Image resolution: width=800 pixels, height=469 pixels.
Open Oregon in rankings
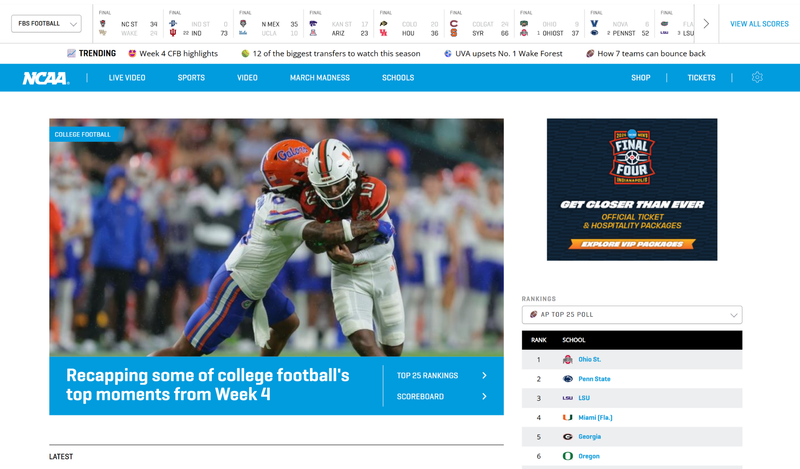pyautogui.click(x=589, y=456)
